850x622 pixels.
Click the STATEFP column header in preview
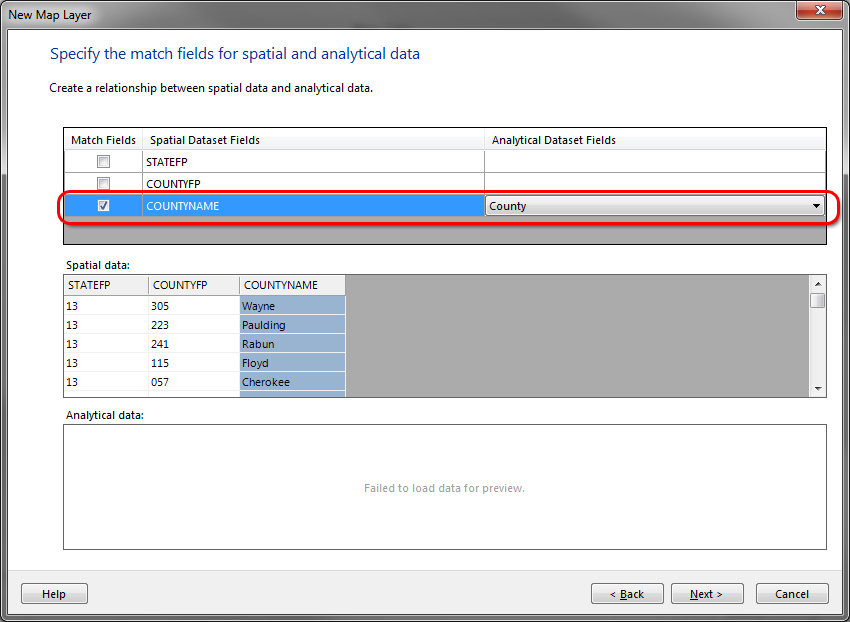coord(105,285)
